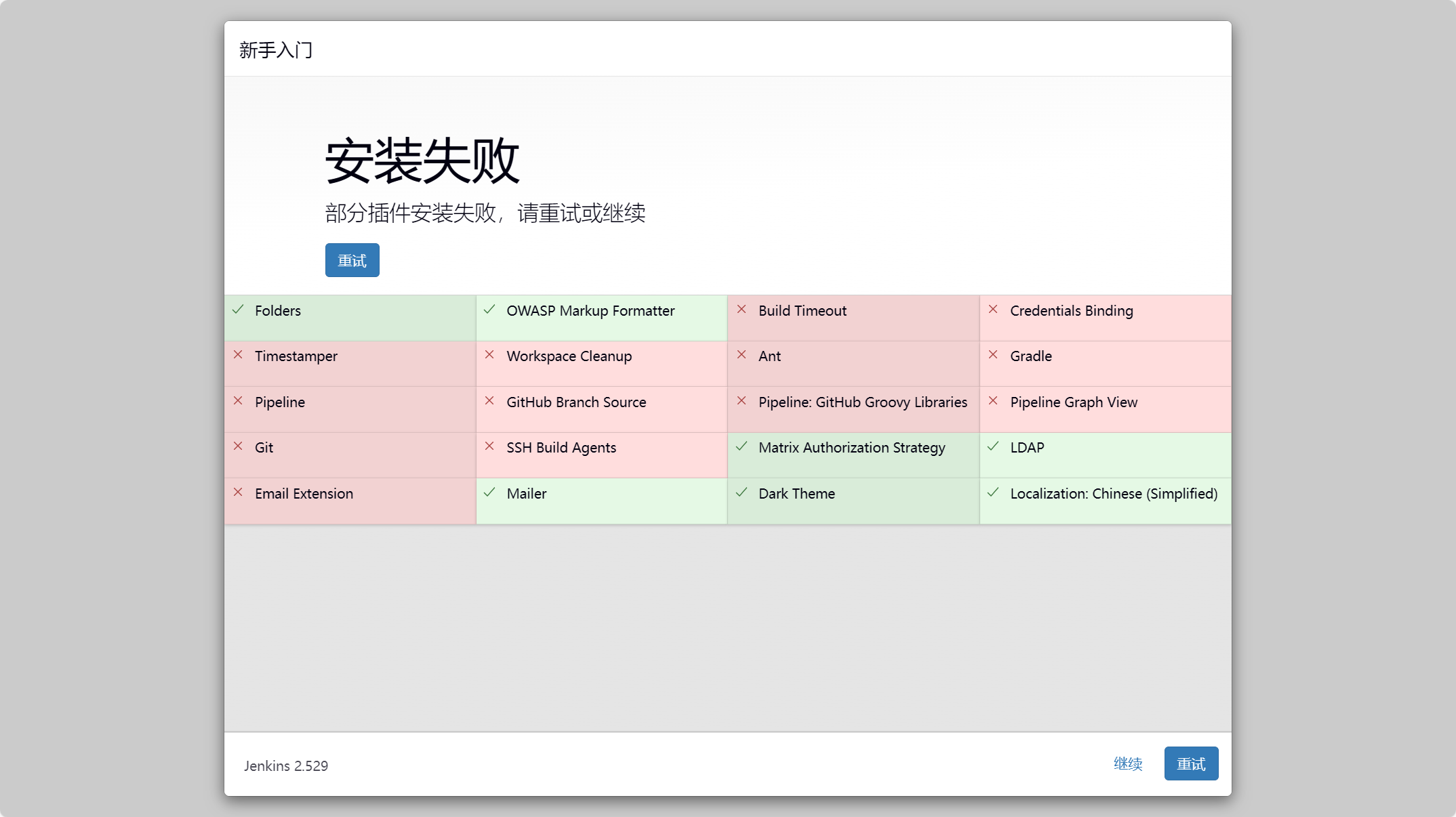Click the Jenkins 2.529 version text
This screenshot has height=817, width=1456.
click(286, 766)
